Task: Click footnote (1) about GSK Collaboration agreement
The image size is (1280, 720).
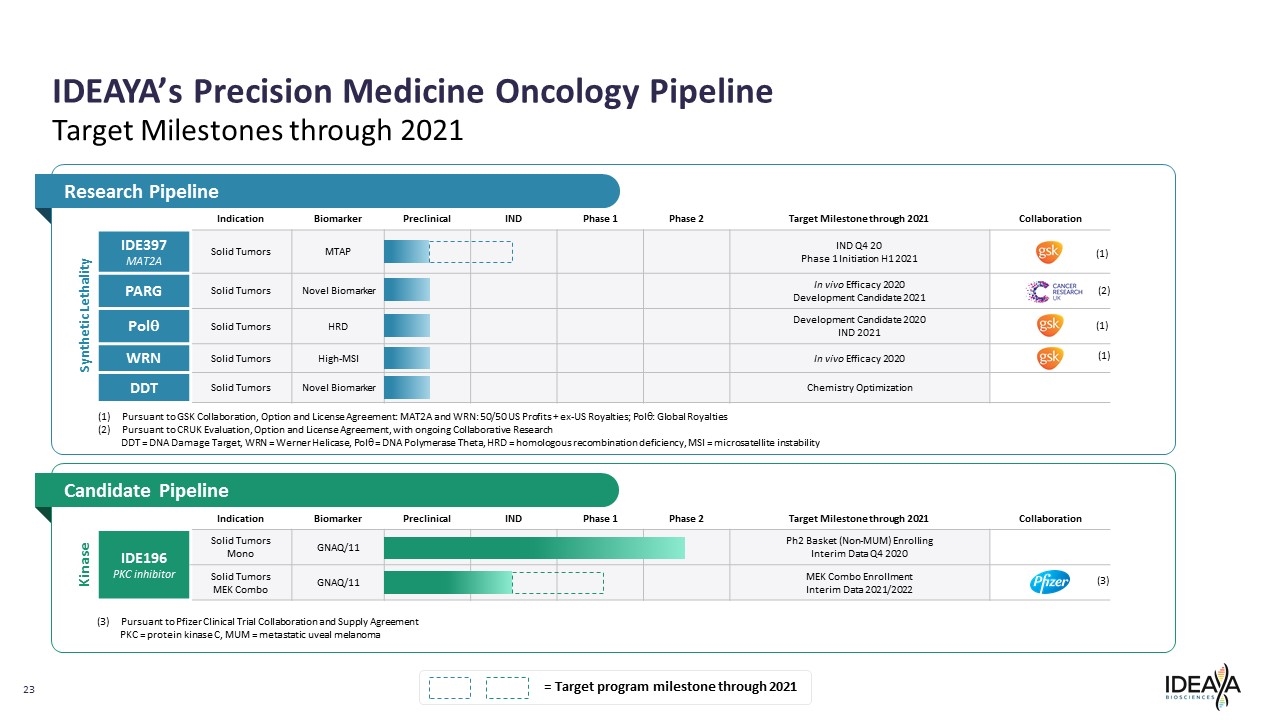Action: 412,416
